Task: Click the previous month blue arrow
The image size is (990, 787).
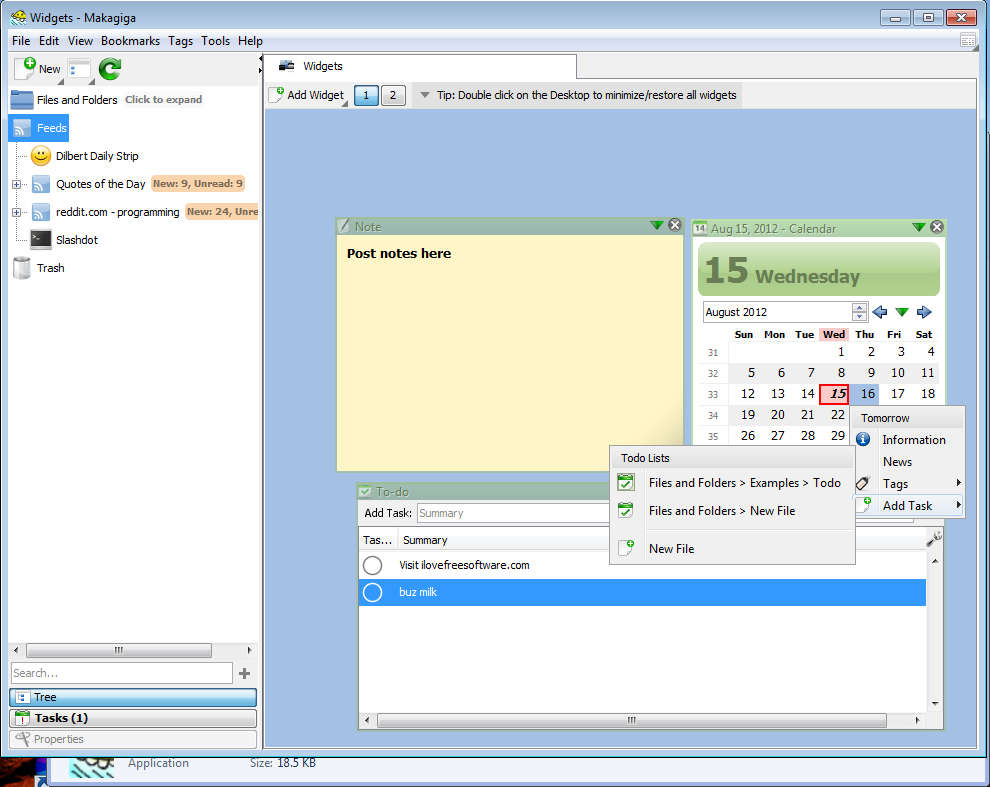Action: point(880,312)
